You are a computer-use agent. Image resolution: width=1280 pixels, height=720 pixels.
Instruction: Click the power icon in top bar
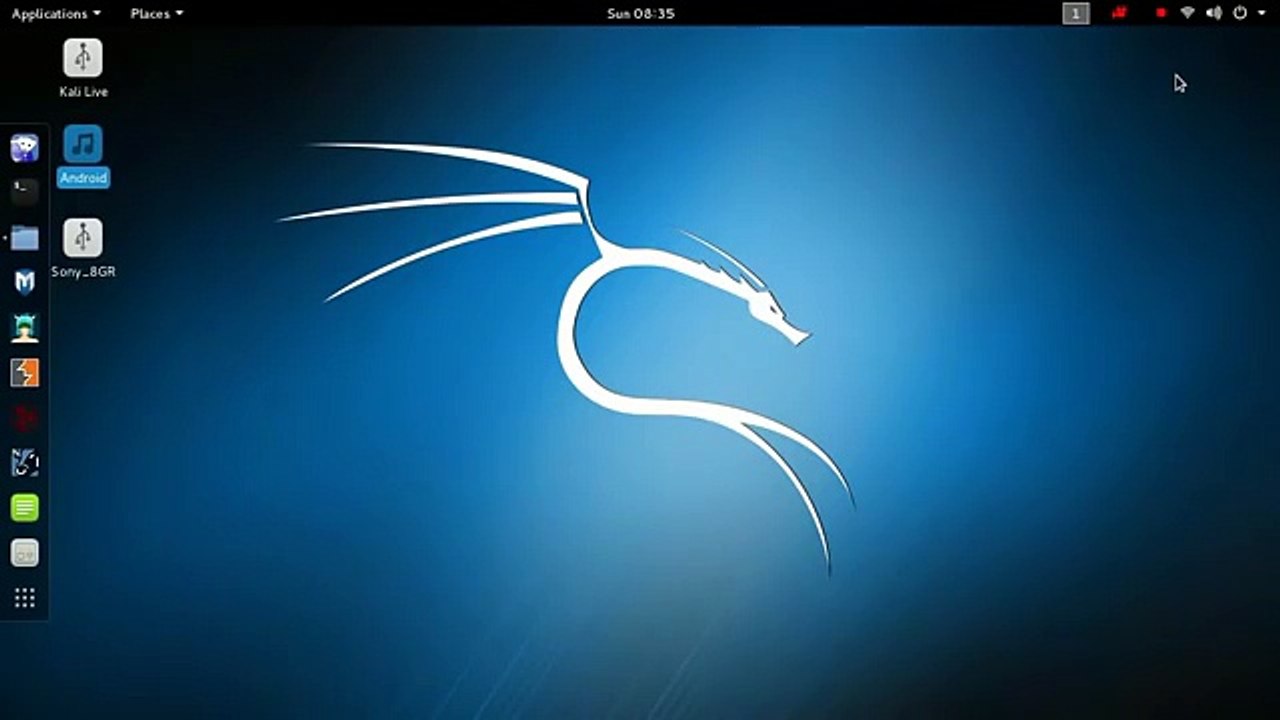point(1240,13)
